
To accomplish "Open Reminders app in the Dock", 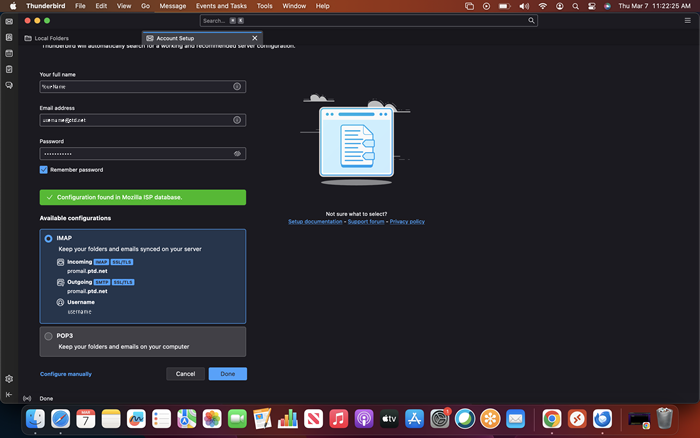I will point(161,419).
